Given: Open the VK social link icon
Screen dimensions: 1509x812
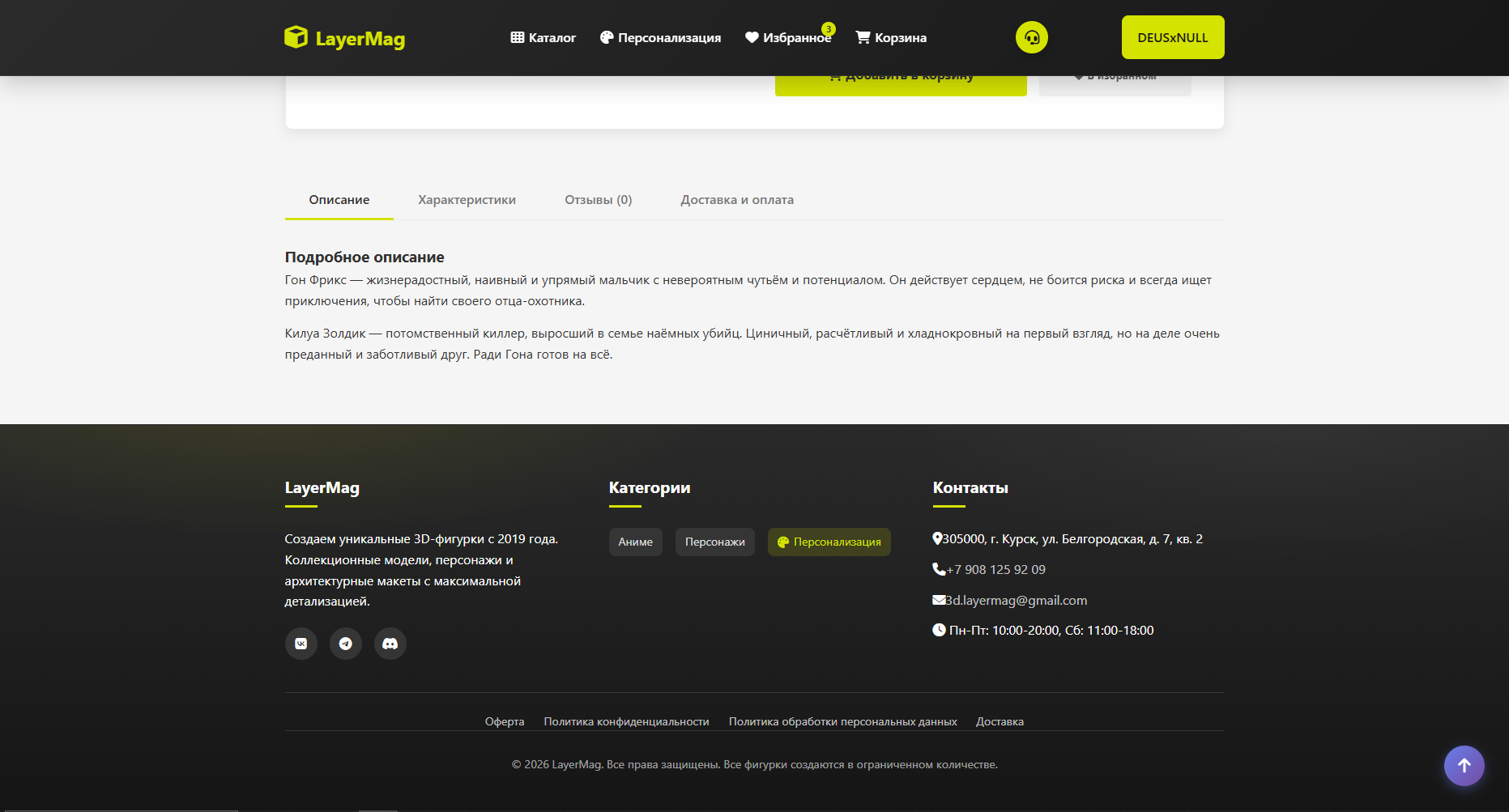Looking at the screenshot, I should (x=301, y=644).
